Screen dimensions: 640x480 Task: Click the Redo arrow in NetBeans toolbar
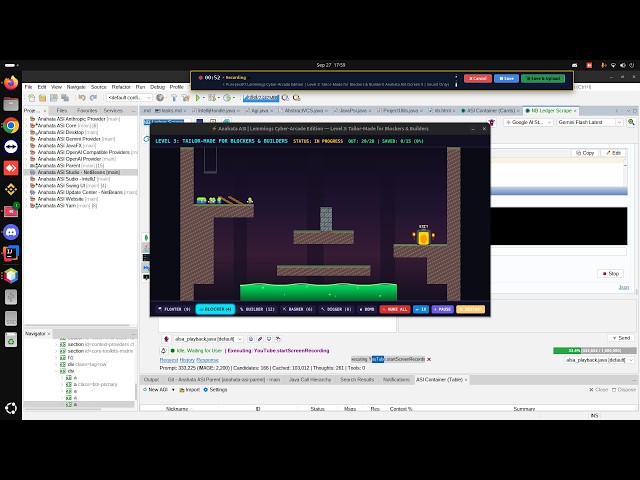click(x=93, y=98)
